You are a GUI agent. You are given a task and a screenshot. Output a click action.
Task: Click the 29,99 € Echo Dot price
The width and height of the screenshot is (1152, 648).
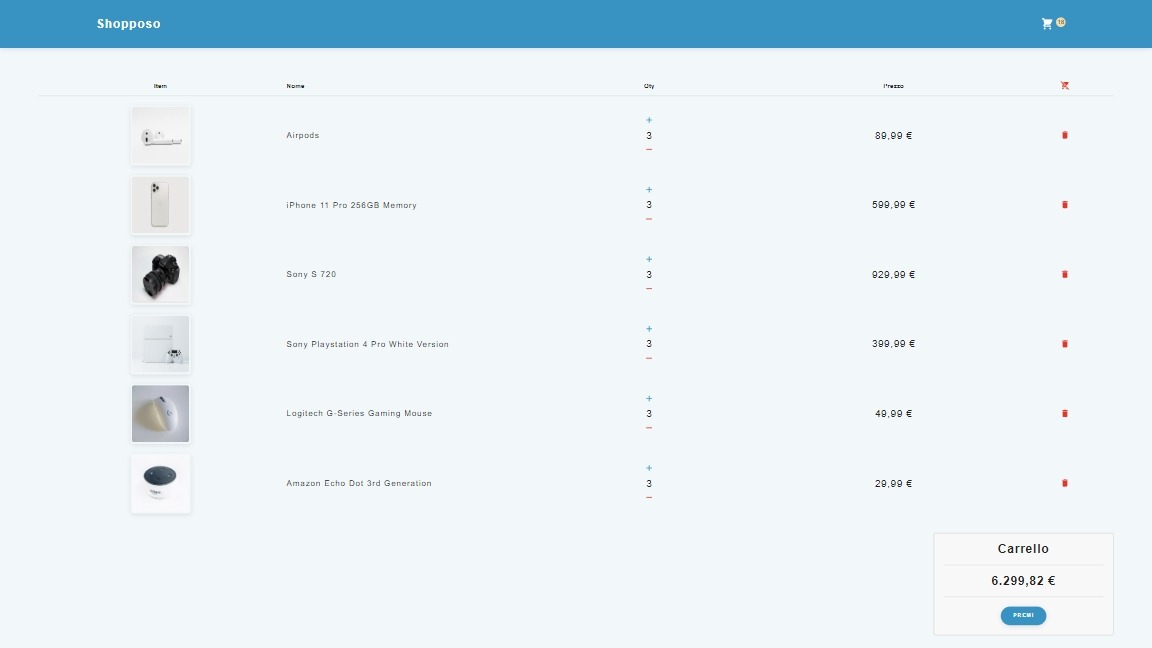(x=893, y=483)
